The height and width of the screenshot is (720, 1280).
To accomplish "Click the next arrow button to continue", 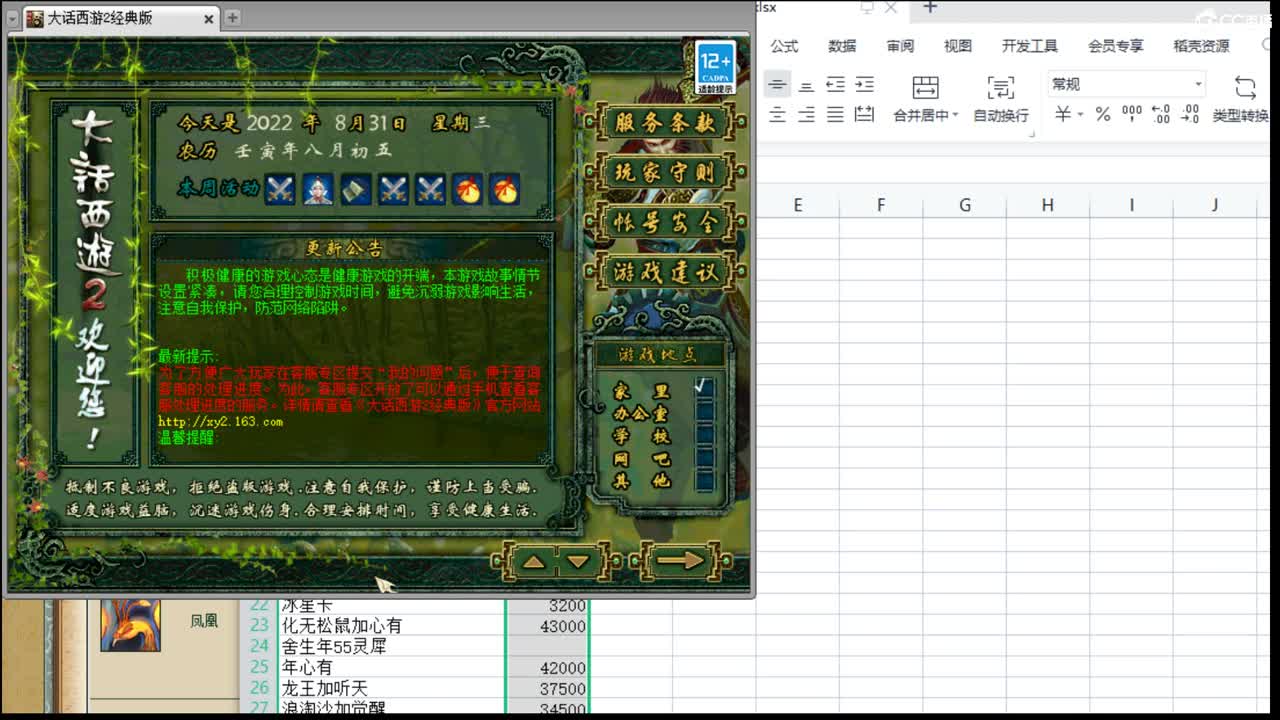I will 680,562.
